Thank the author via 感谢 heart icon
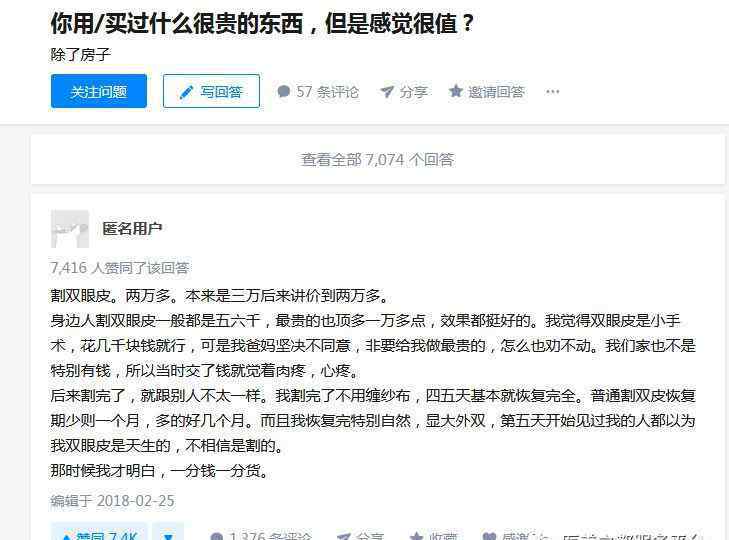The image size is (729, 540). tap(489, 536)
